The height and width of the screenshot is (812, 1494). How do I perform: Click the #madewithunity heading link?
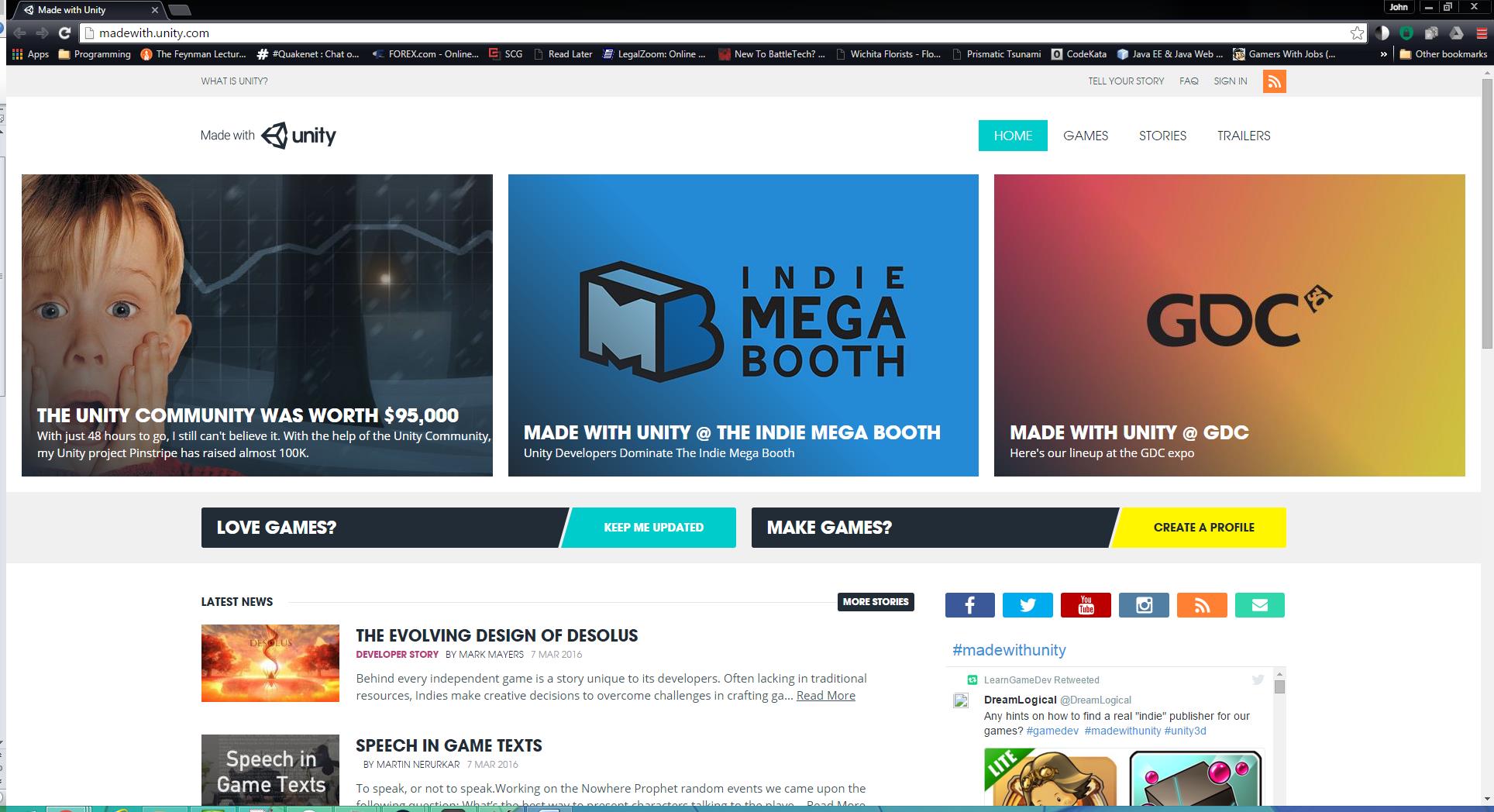tap(1009, 650)
